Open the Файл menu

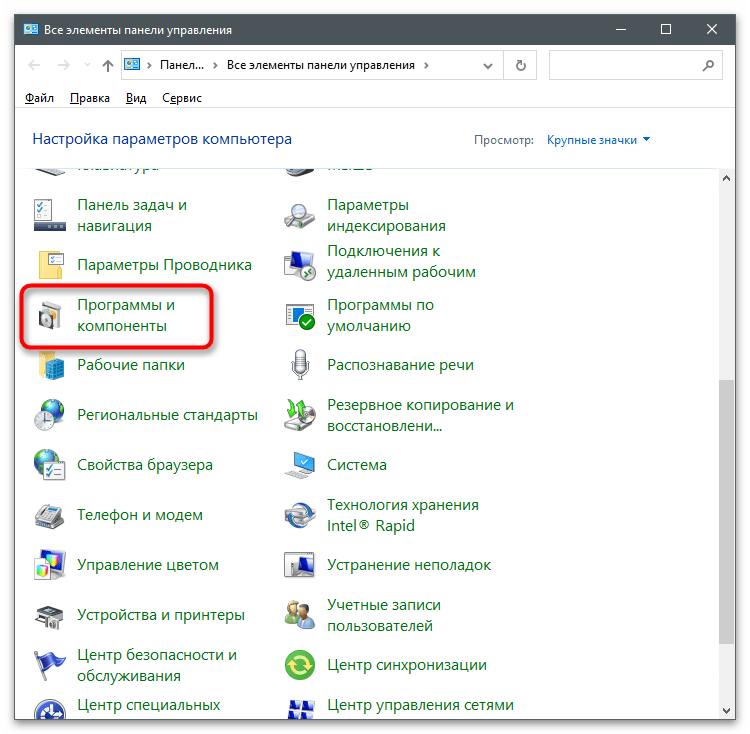[39, 98]
